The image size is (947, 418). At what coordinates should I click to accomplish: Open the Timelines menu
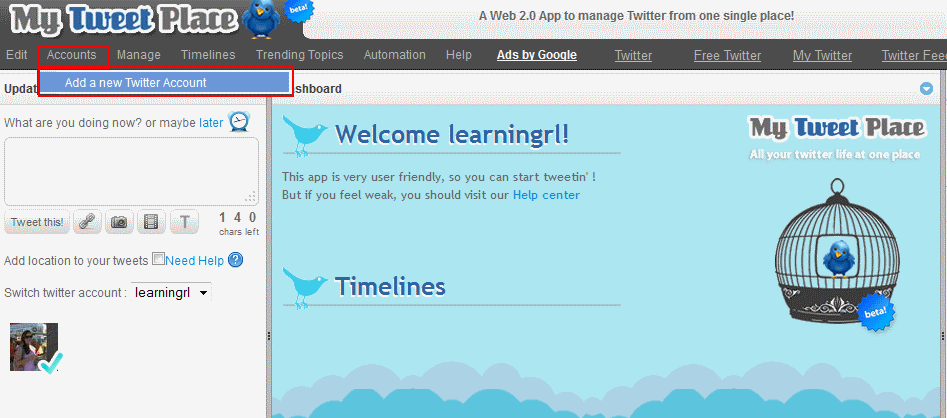coord(208,55)
